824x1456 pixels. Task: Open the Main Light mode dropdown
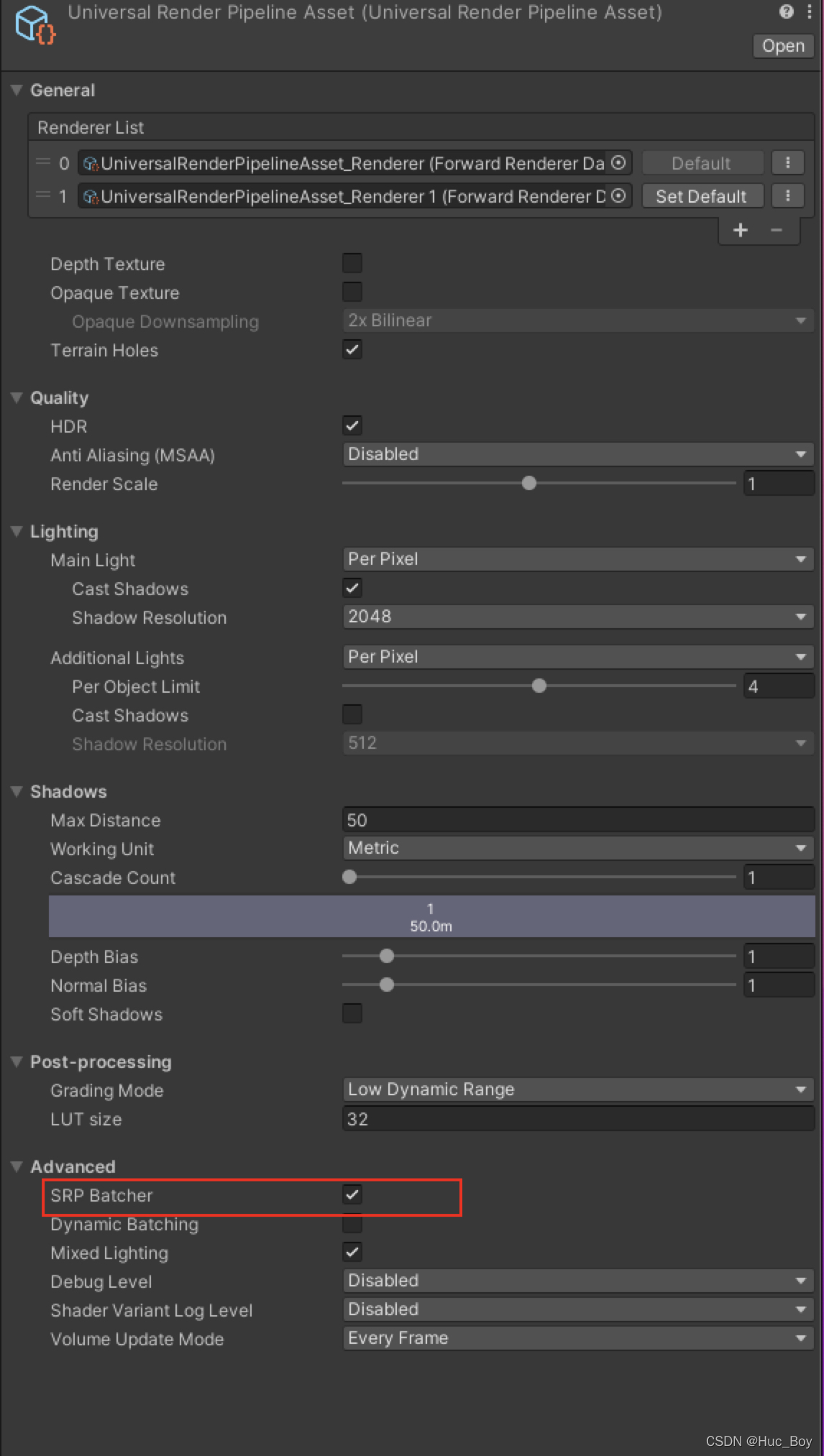(578, 559)
